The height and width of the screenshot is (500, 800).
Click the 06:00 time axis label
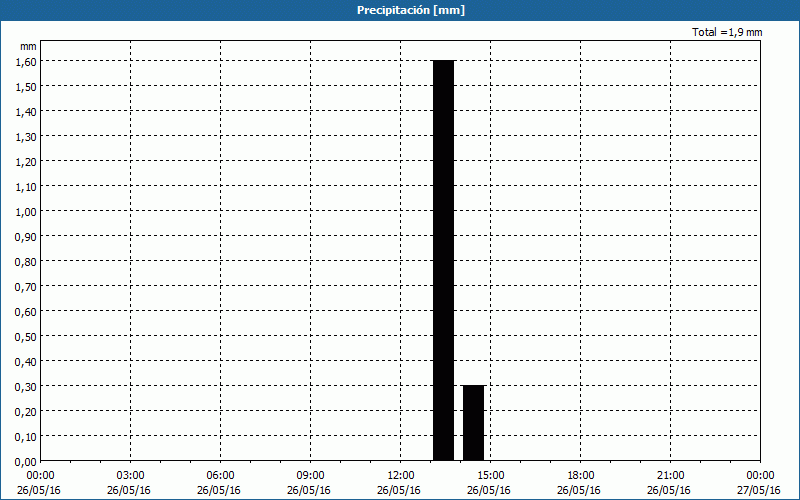[220, 476]
